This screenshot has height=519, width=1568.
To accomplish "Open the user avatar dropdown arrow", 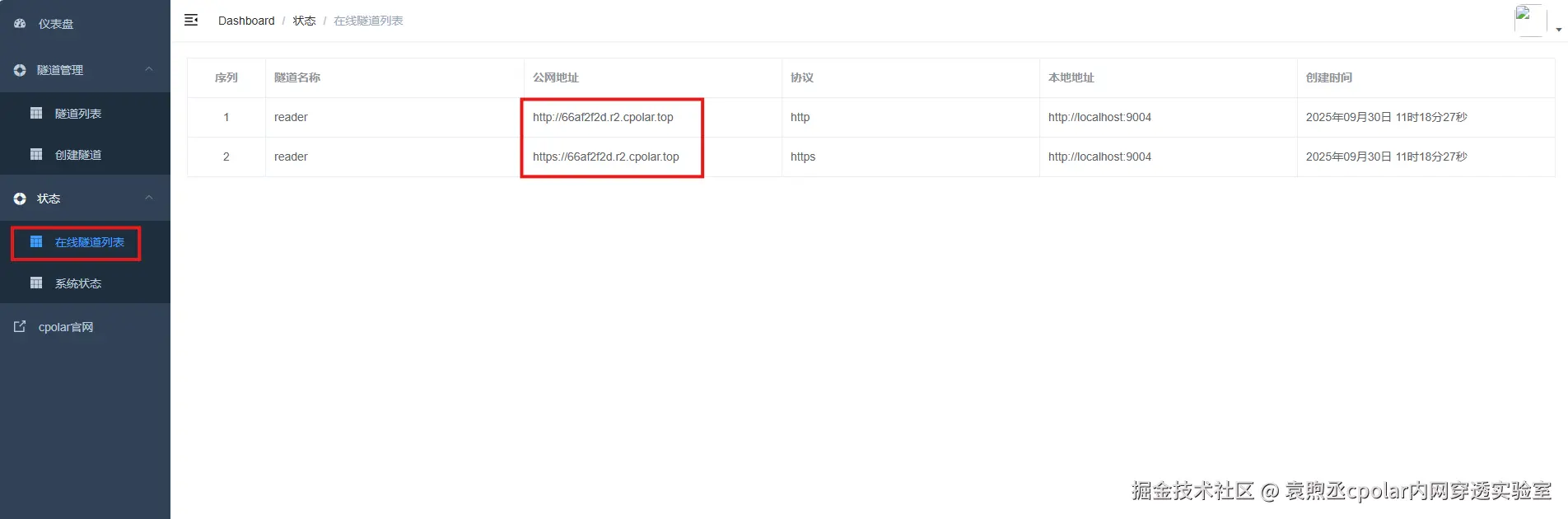I will (x=1558, y=30).
